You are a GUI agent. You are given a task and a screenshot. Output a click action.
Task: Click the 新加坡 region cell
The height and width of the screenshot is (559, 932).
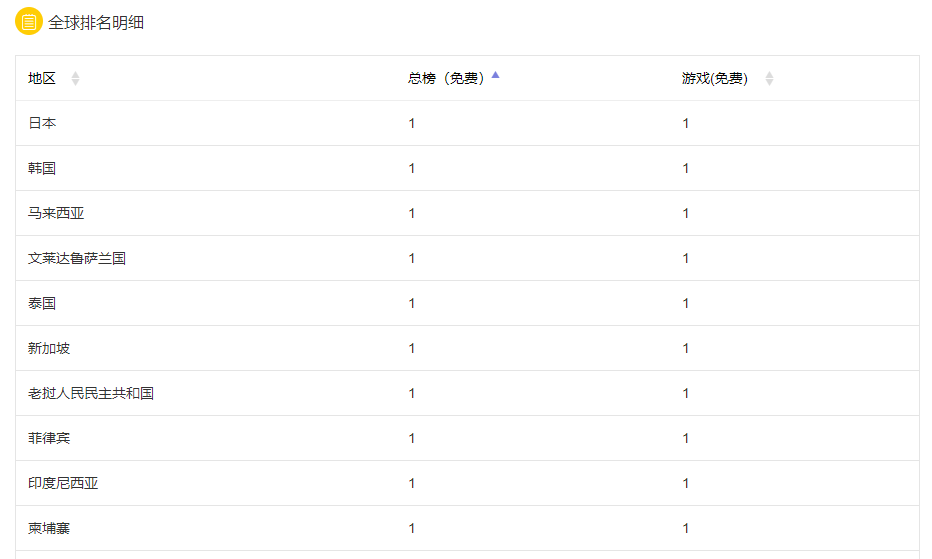(49, 348)
